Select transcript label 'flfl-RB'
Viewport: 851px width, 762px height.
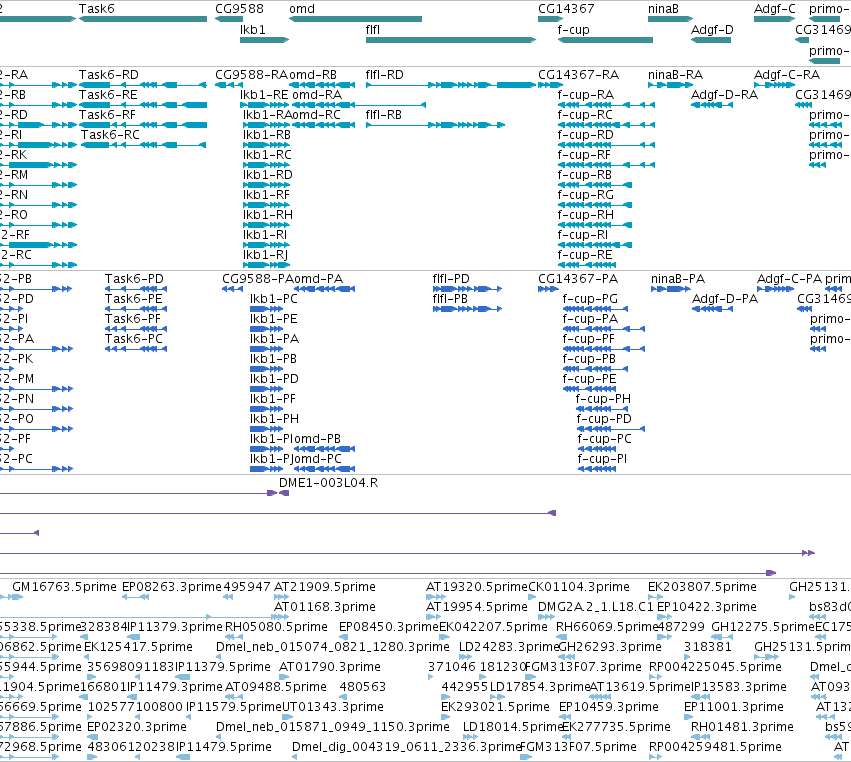click(384, 115)
